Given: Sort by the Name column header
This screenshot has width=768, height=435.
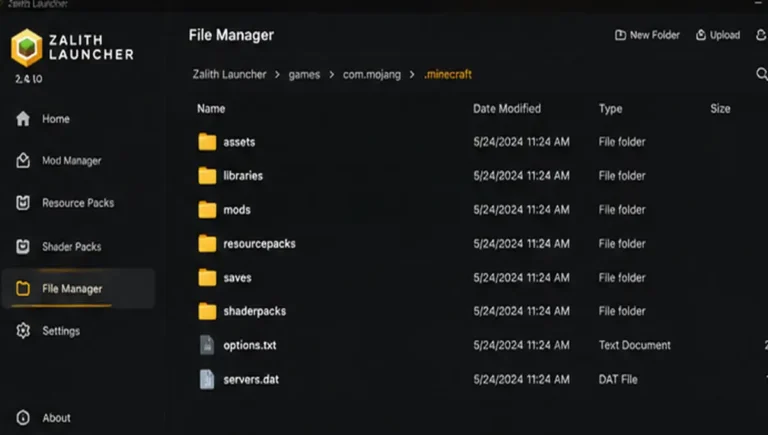Looking at the screenshot, I should click(211, 108).
